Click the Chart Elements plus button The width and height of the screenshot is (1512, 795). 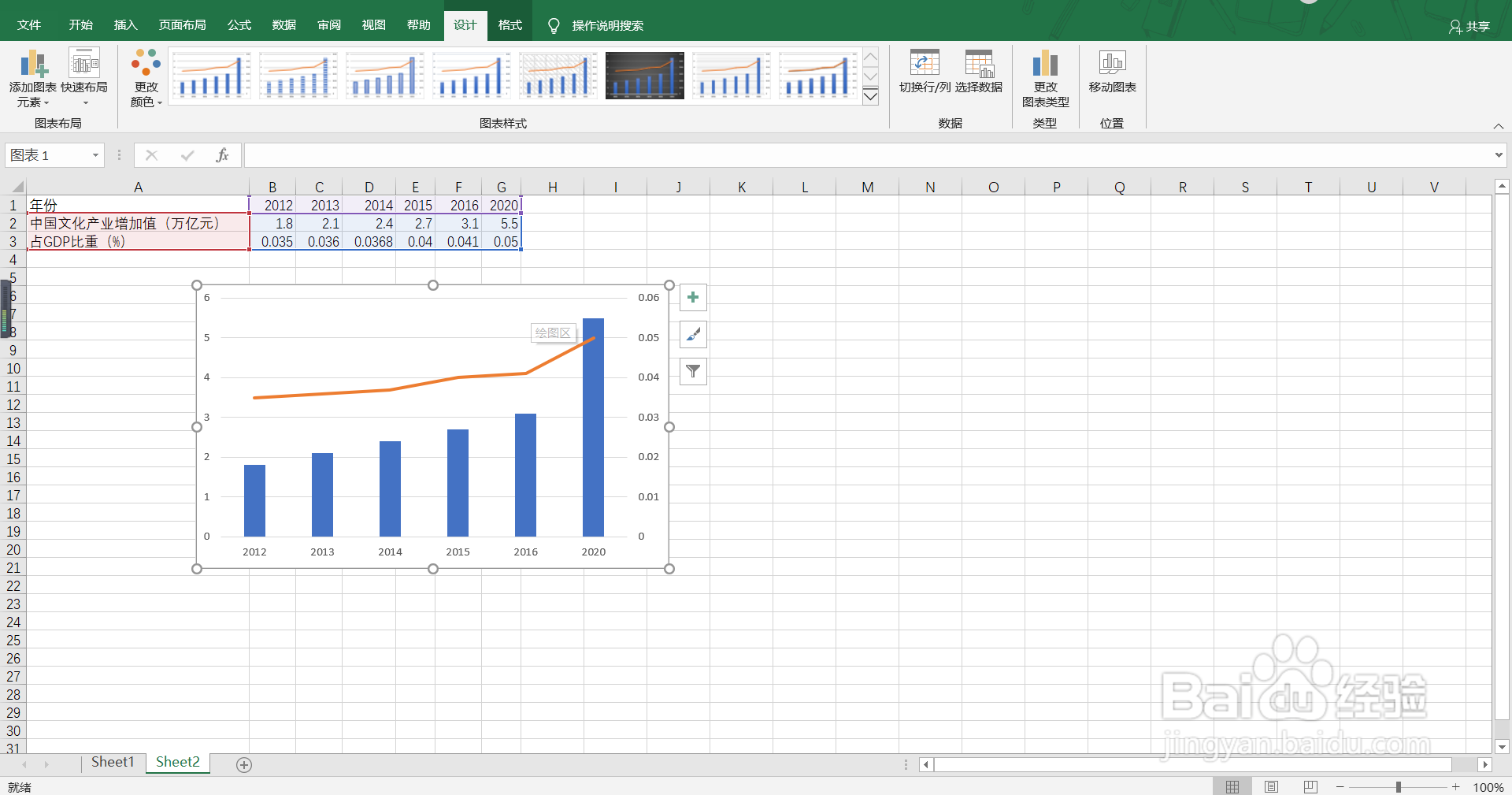(693, 298)
